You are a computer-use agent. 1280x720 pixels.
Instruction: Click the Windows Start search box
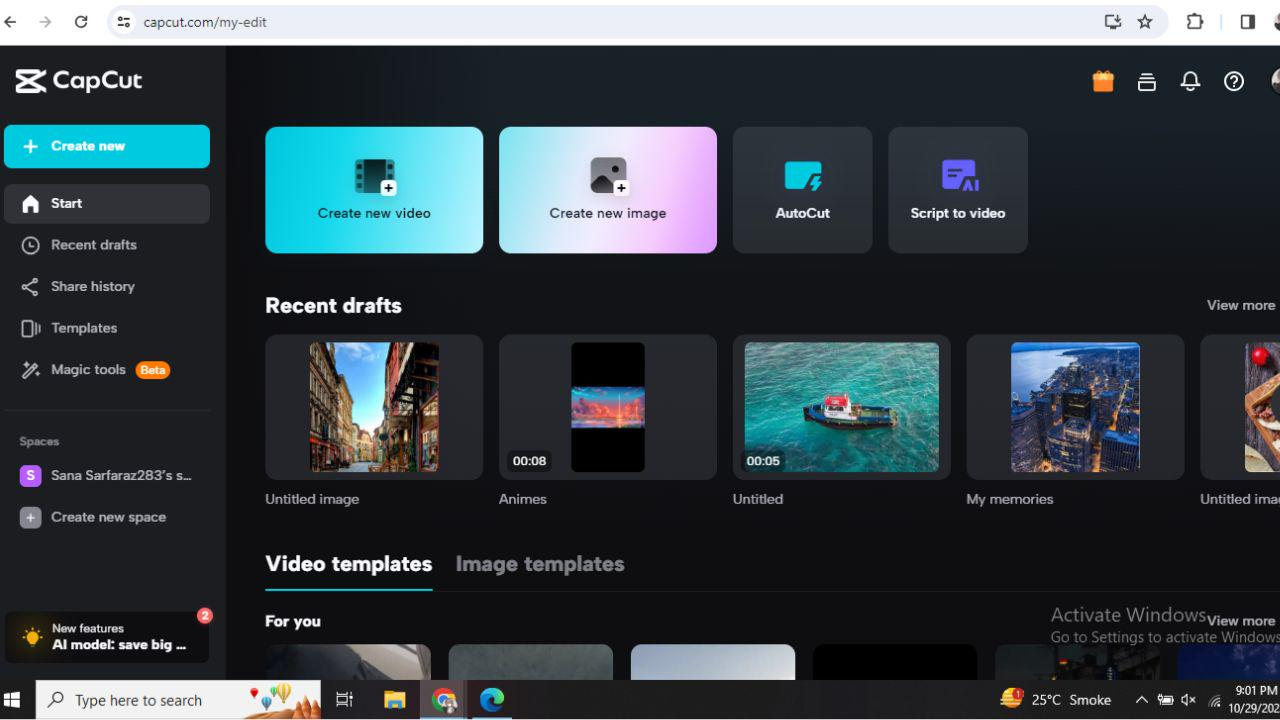coord(160,699)
